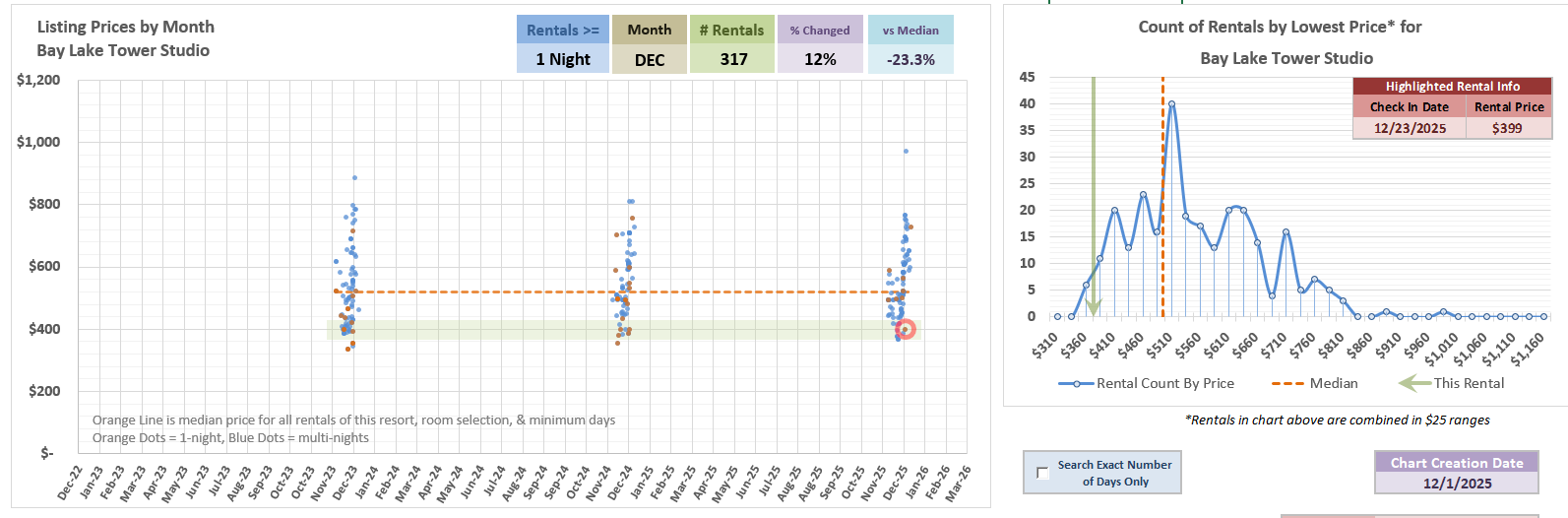Select the 317 rentals count cell
Viewport: 1568px width, 518px height.
pos(733,59)
